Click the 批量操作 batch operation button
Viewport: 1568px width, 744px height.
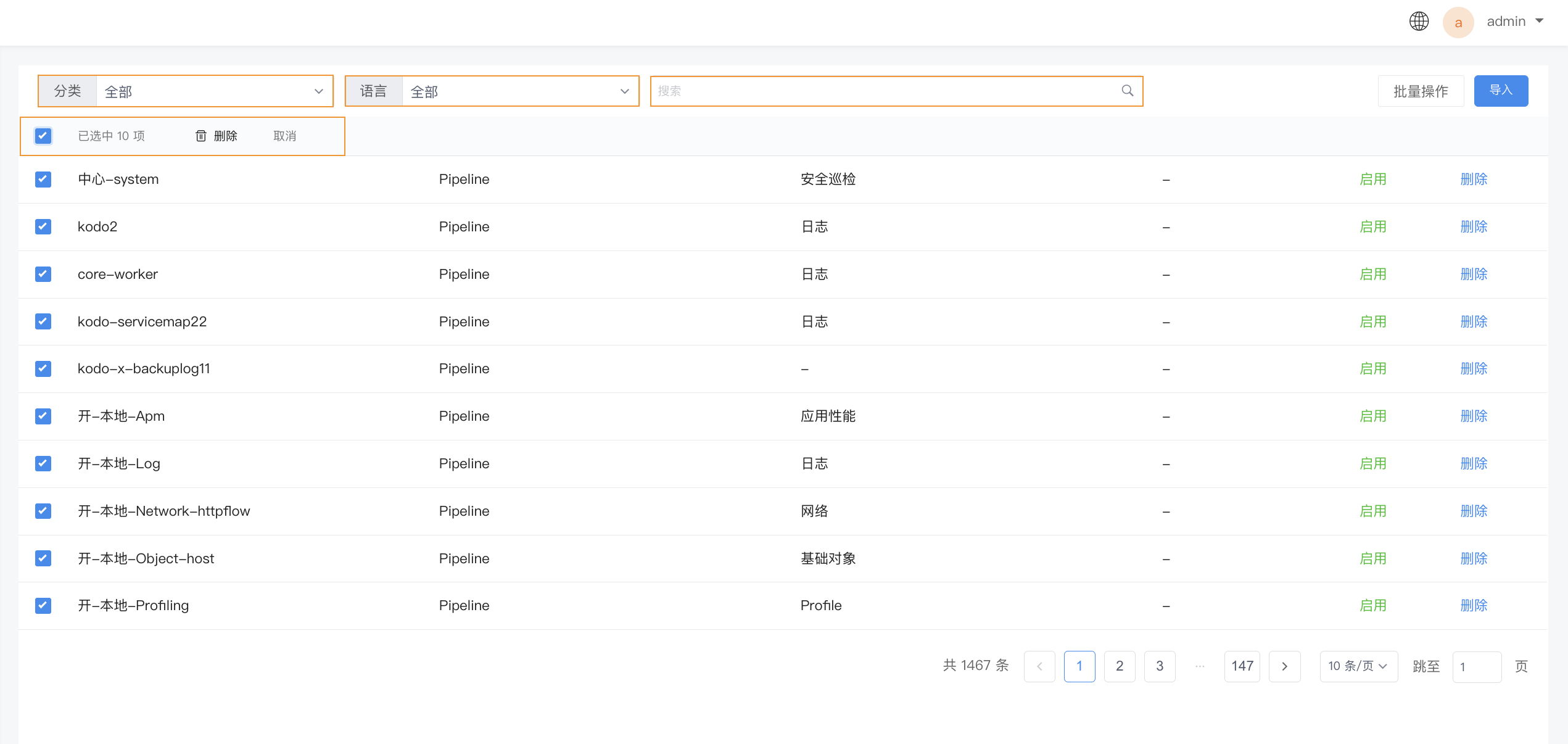point(1421,91)
